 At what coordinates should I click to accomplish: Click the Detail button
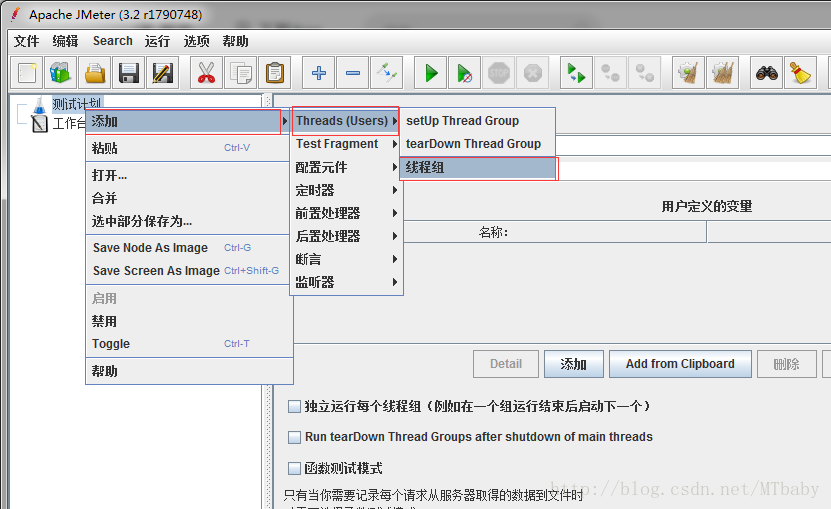click(506, 364)
